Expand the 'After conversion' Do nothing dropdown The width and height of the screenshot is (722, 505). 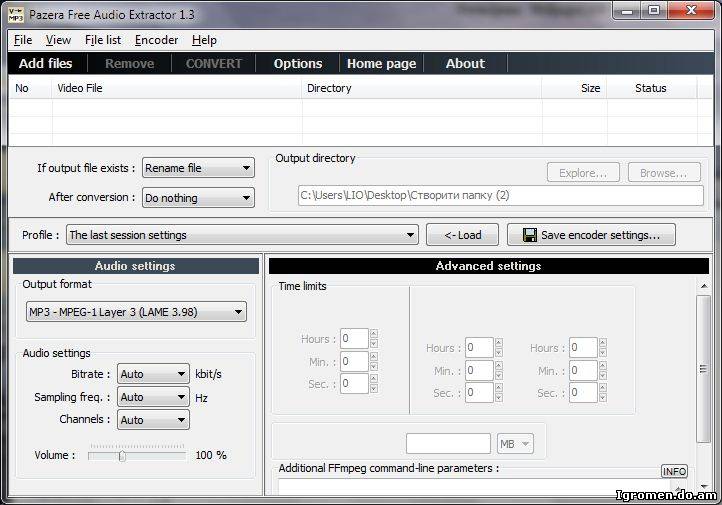coord(198,198)
